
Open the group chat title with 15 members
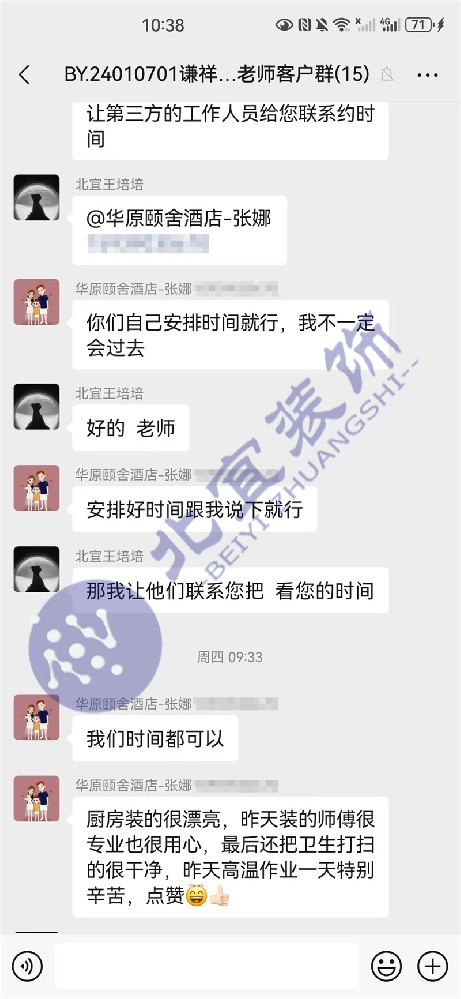(216, 75)
